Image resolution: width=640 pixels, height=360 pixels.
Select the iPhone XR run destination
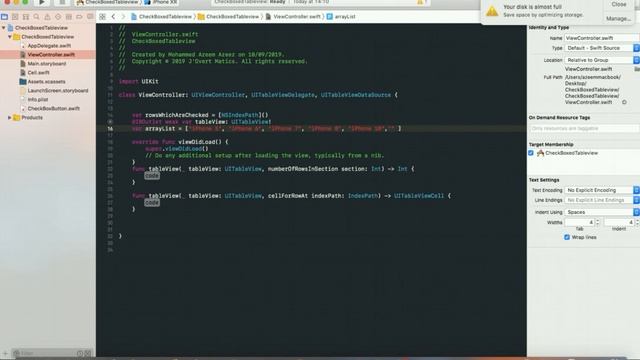161,2
